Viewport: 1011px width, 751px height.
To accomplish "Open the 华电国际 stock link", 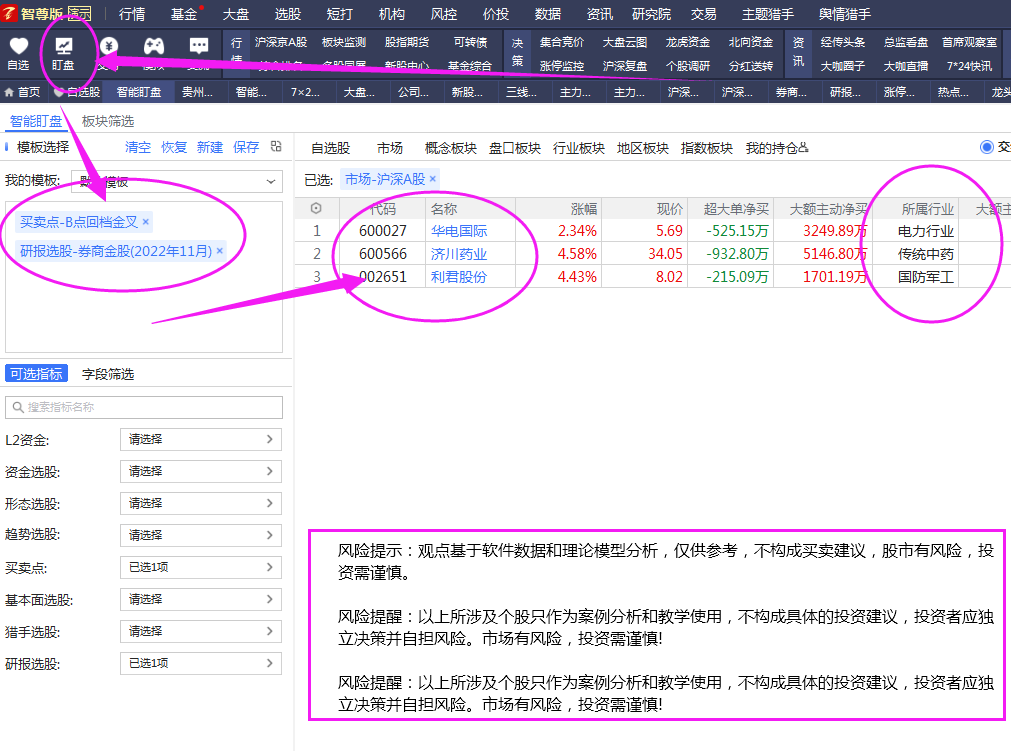I will click(459, 231).
